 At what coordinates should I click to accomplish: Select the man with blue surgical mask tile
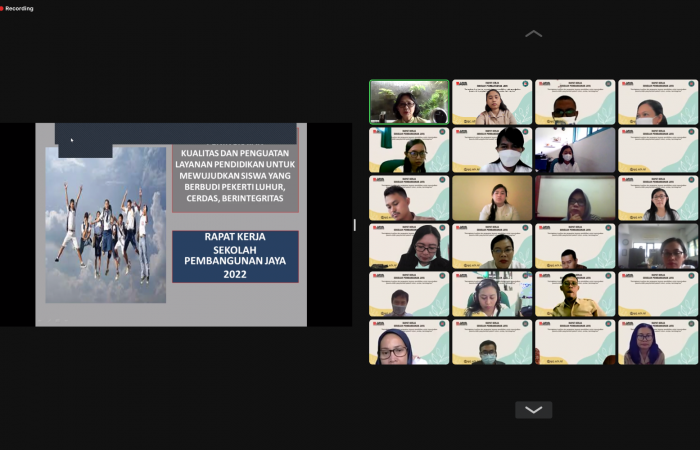(x=492, y=342)
